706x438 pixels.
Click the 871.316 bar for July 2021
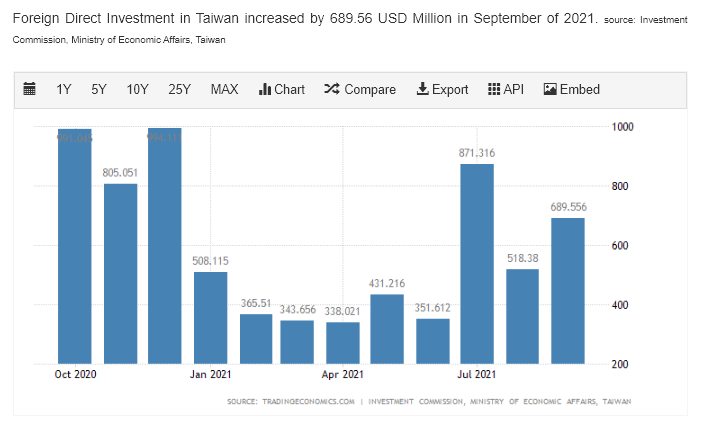click(x=477, y=264)
